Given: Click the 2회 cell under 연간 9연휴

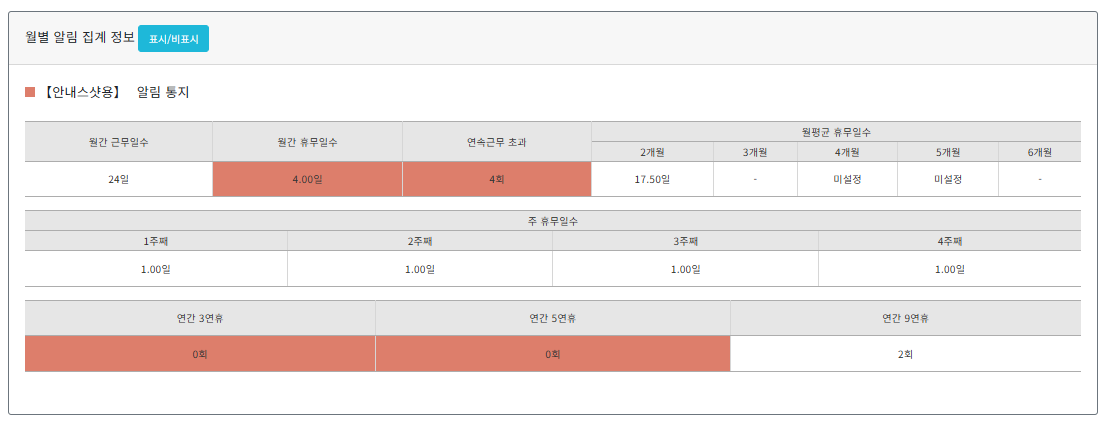Looking at the screenshot, I should point(905,354).
